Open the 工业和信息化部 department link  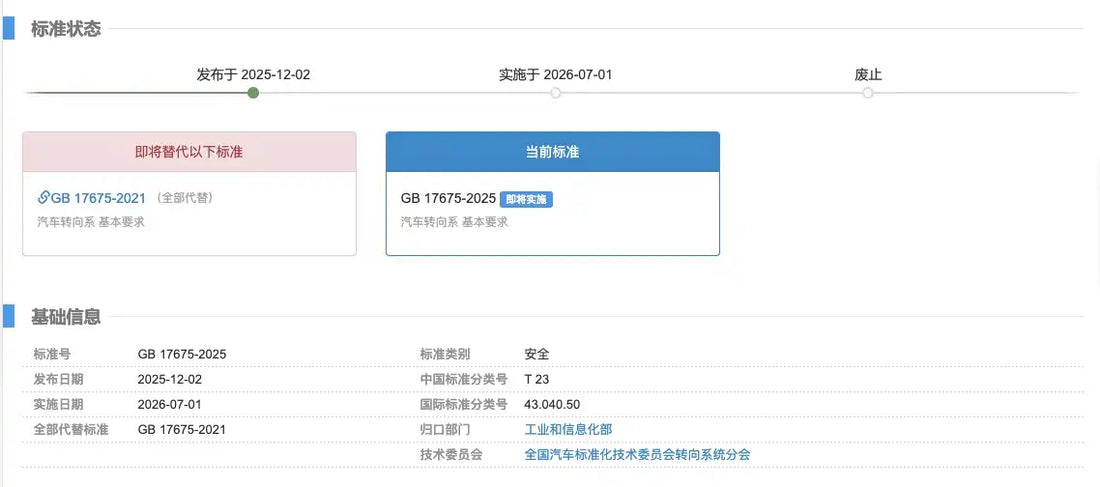[568, 429]
